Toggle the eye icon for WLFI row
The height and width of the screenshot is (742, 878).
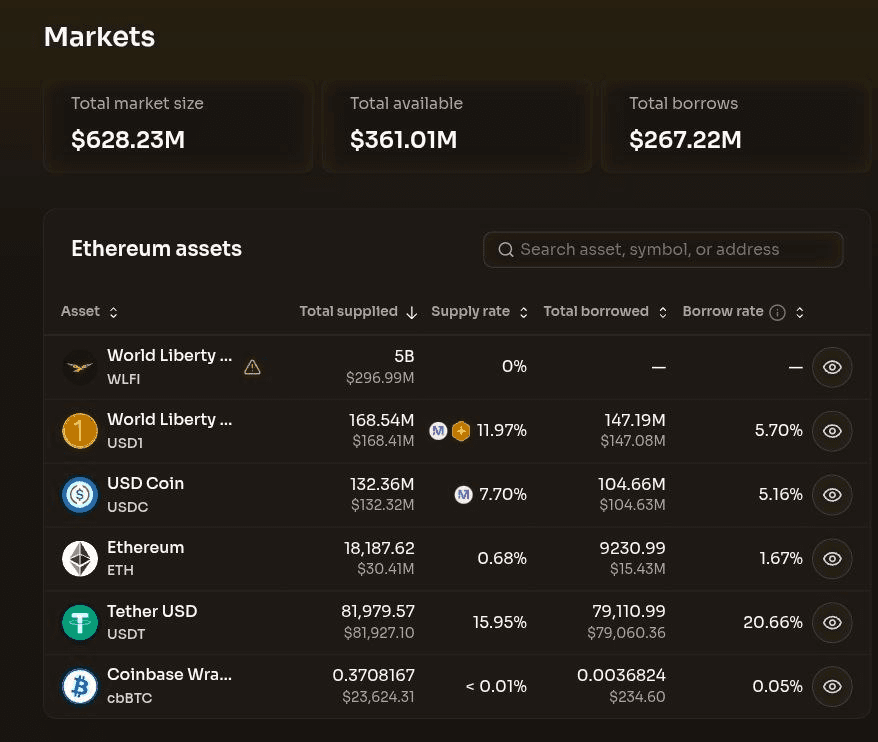coord(832,367)
